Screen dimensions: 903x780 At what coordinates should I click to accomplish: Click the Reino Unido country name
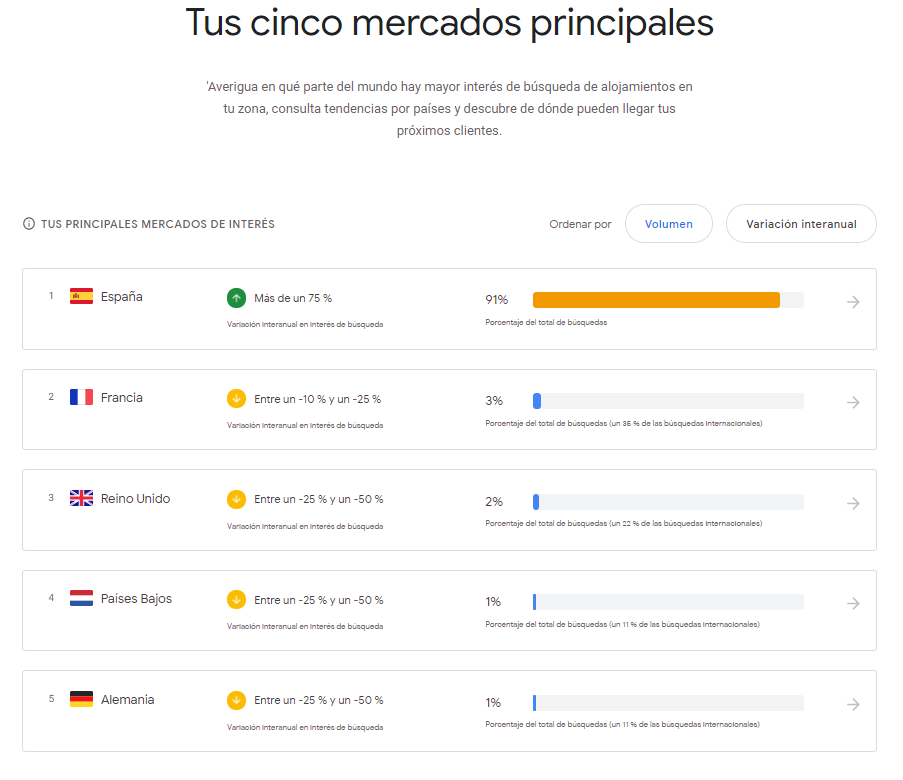pos(135,499)
